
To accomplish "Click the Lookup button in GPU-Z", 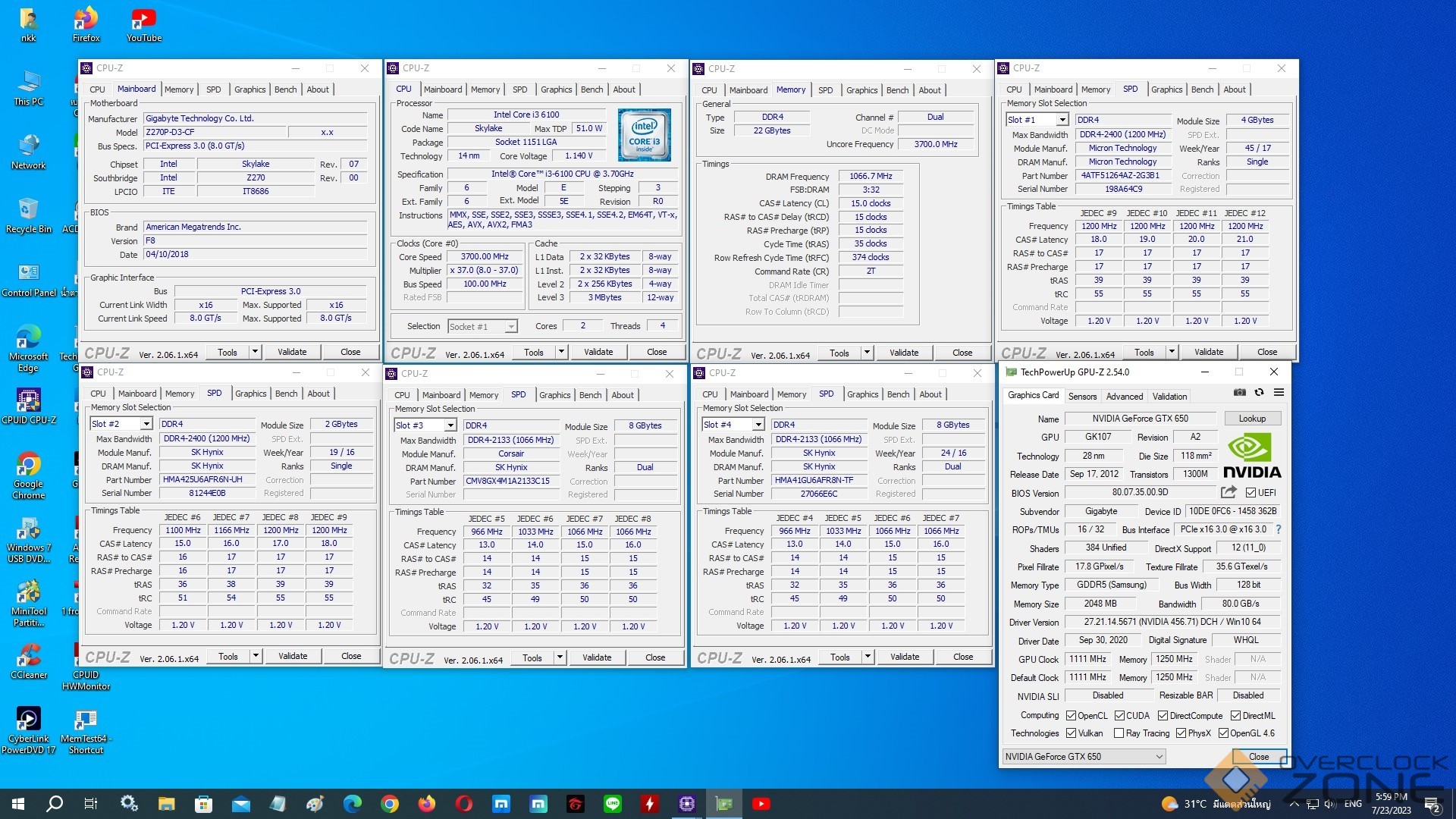I will coord(1252,419).
